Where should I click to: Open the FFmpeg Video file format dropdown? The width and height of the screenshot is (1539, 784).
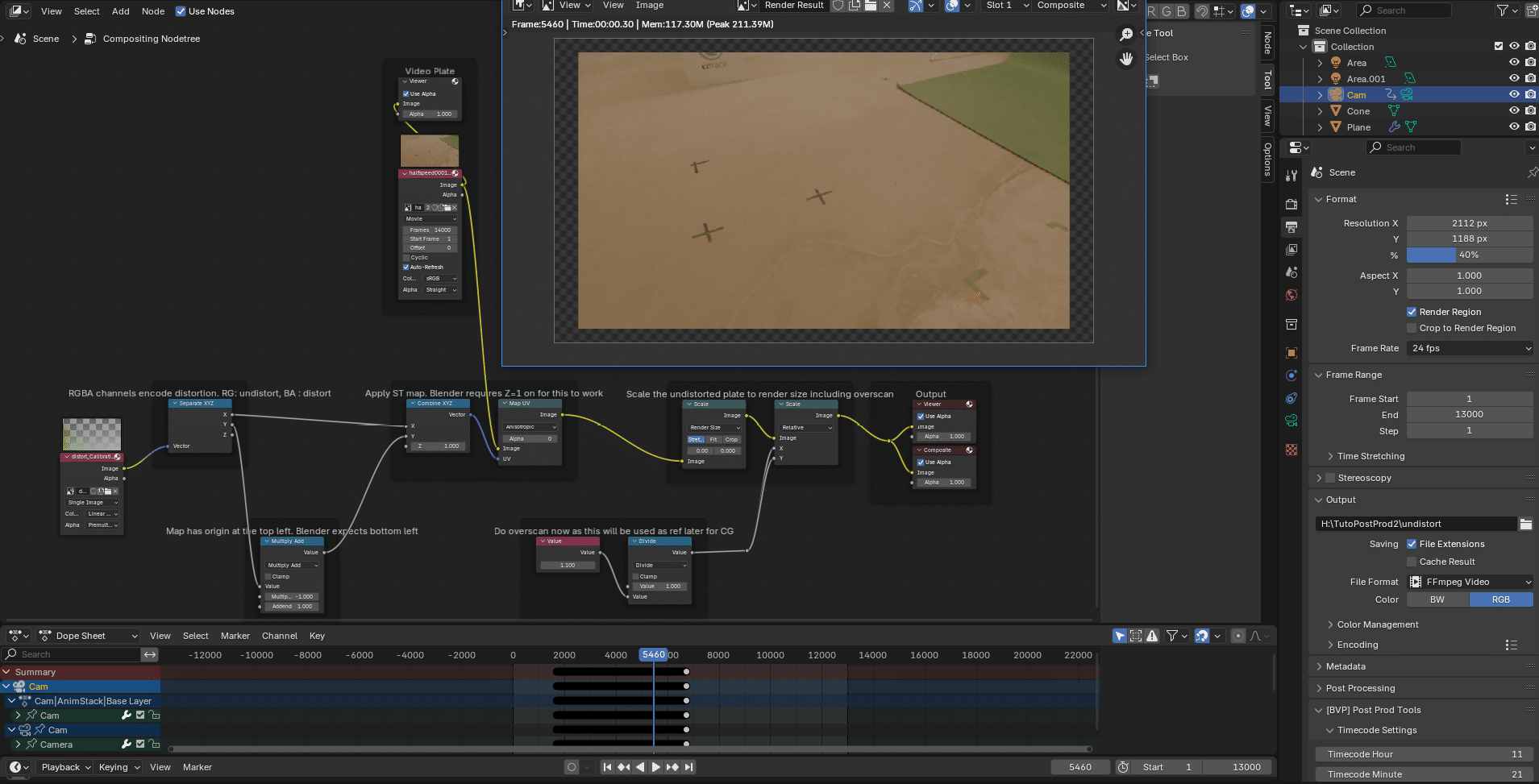pos(1470,582)
